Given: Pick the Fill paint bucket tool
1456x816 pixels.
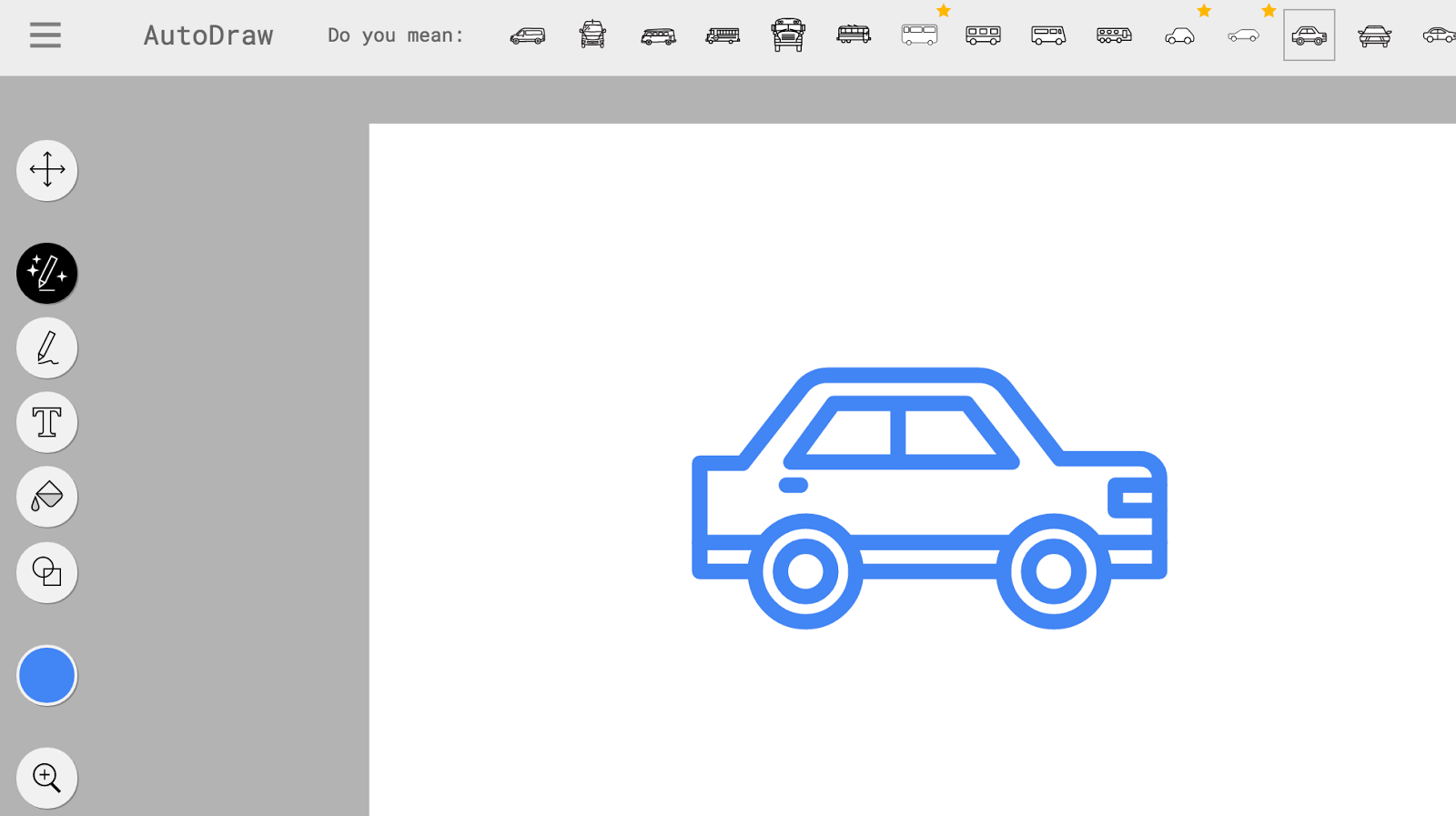Looking at the screenshot, I should tap(47, 497).
